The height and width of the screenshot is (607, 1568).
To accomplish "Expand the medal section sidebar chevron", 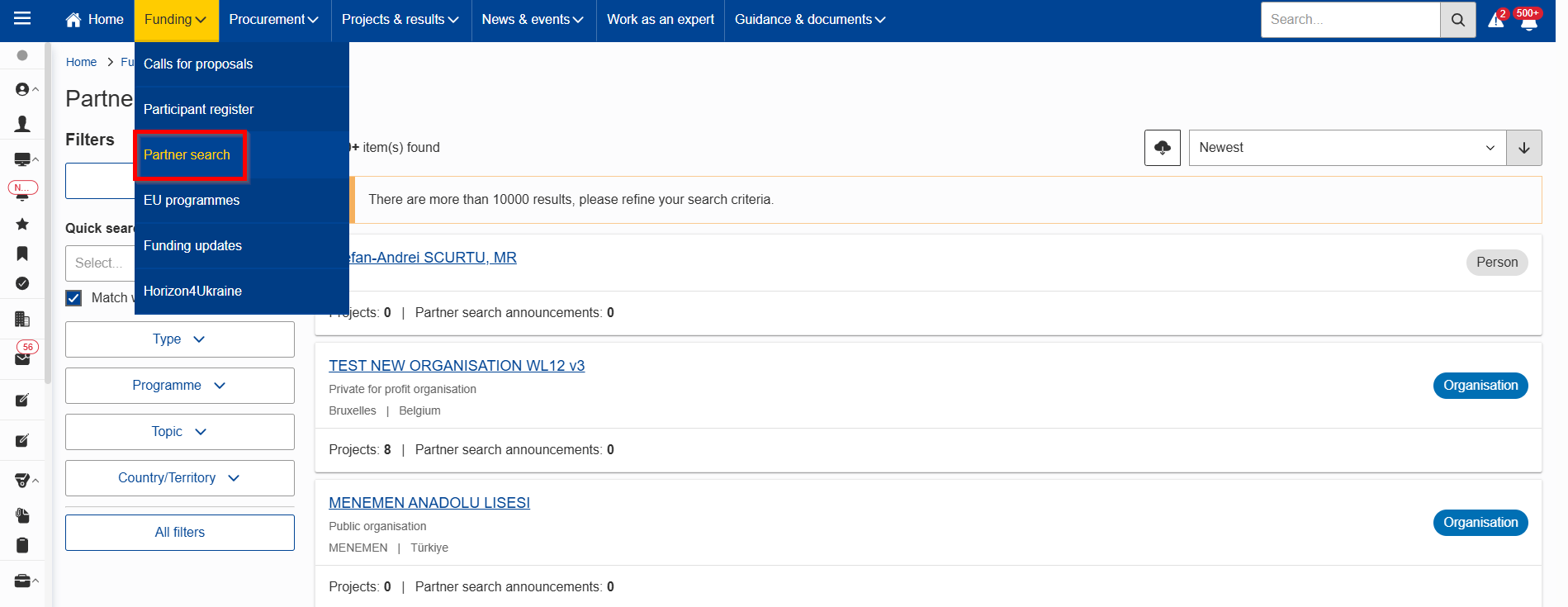I will (36, 481).
